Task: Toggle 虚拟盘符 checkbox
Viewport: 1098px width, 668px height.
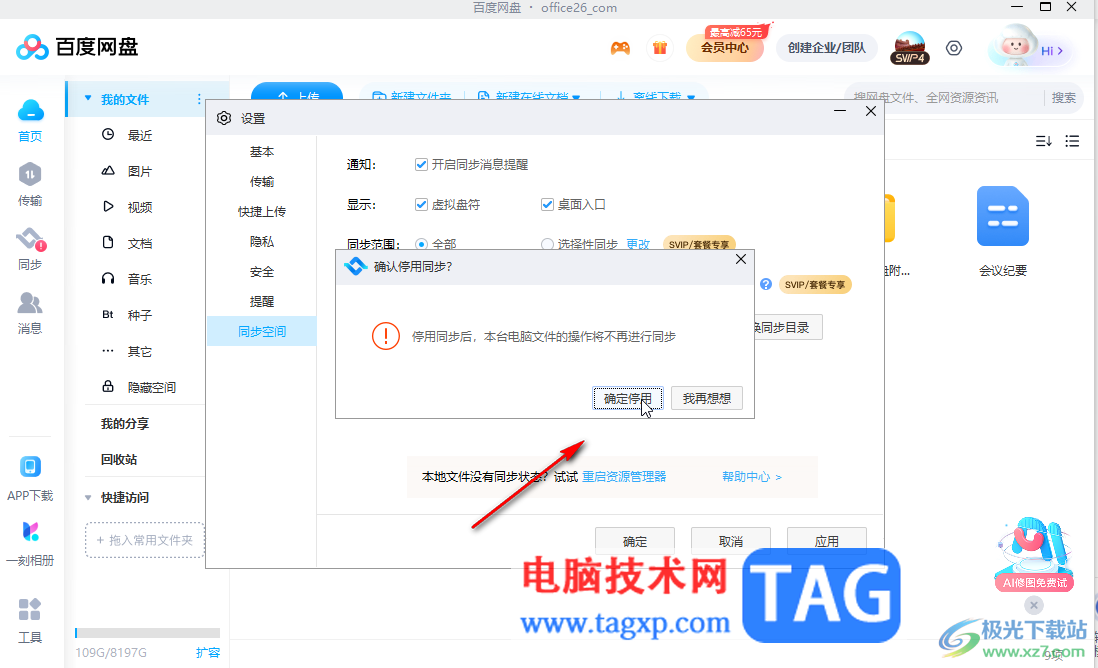Action: [x=421, y=204]
